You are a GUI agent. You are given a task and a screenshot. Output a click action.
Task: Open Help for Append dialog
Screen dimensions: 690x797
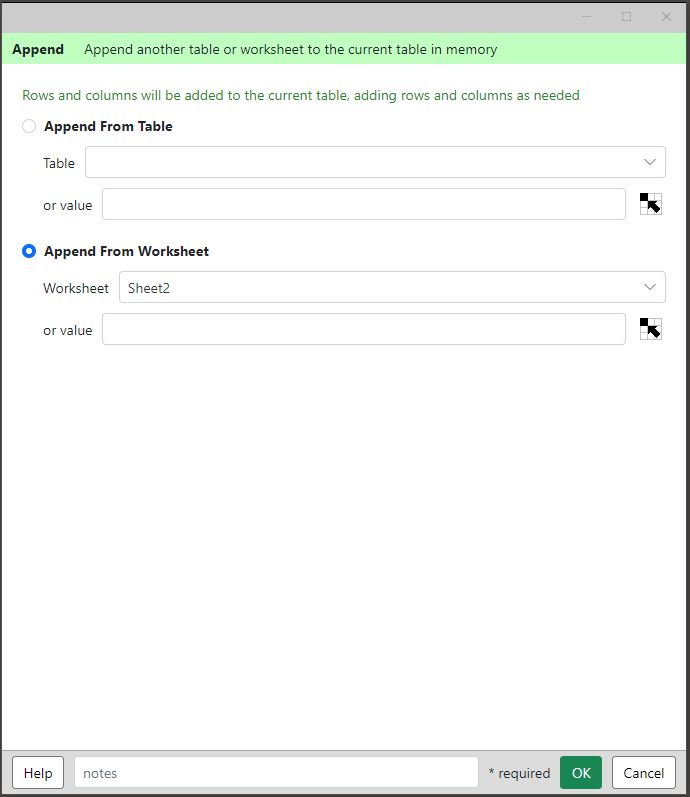(38, 773)
